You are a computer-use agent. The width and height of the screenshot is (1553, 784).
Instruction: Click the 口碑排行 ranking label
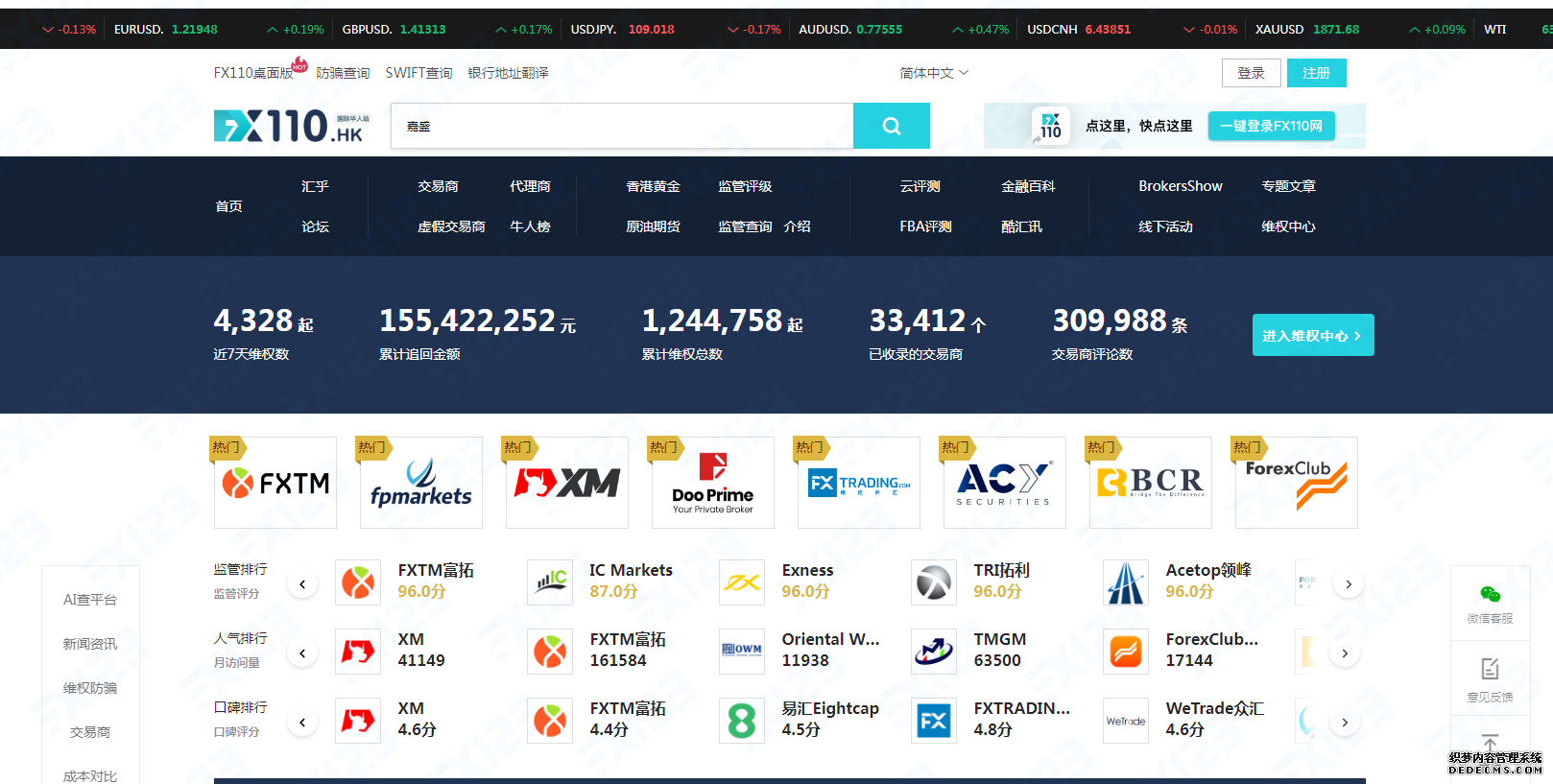point(240,707)
